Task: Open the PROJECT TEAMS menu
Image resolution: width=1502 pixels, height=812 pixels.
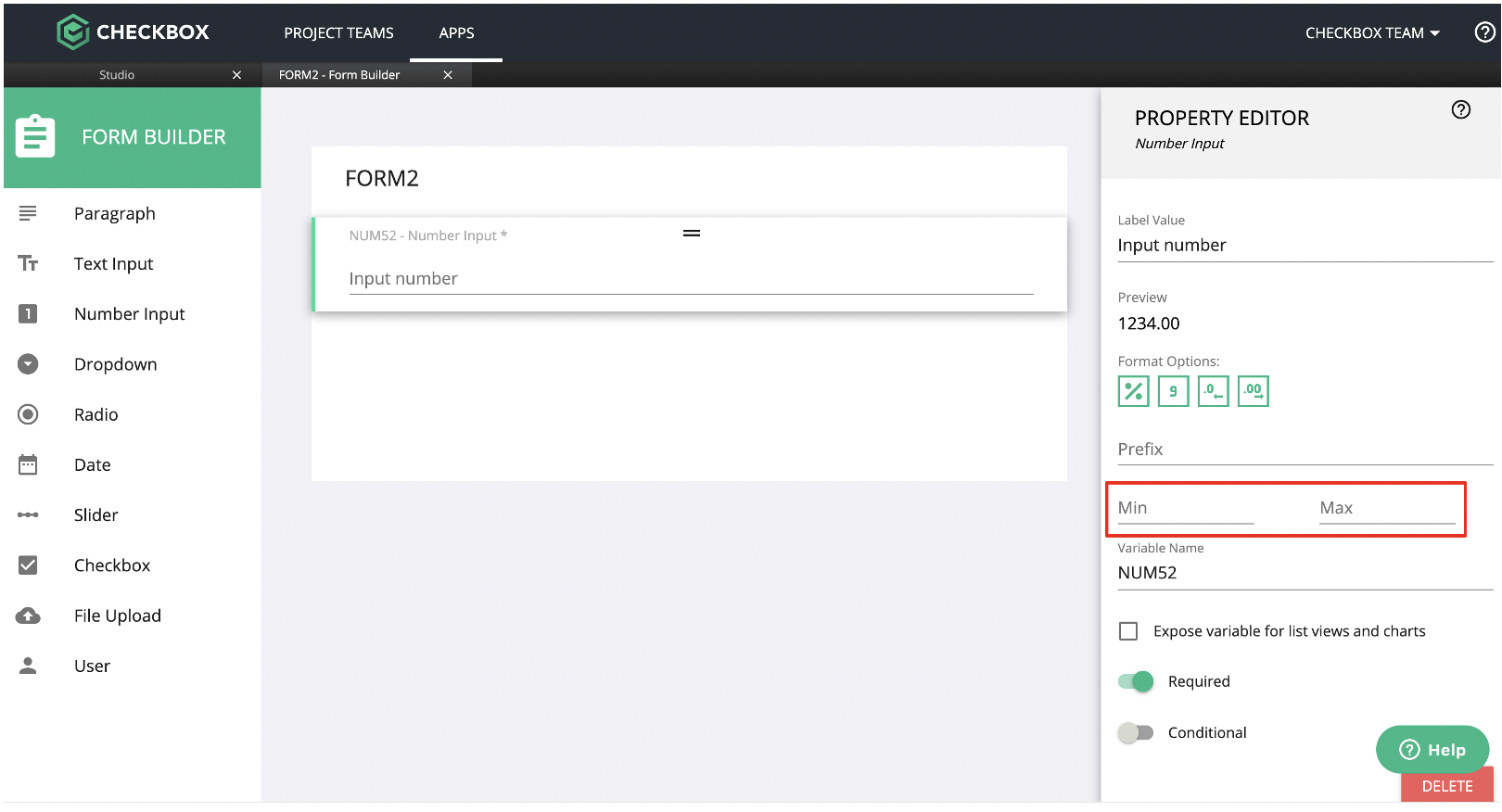Action: pyautogui.click(x=338, y=32)
